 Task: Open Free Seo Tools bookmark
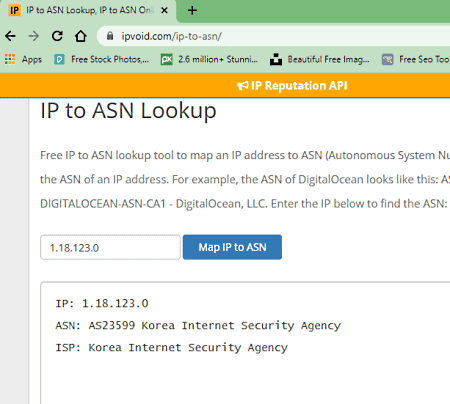click(416, 59)
